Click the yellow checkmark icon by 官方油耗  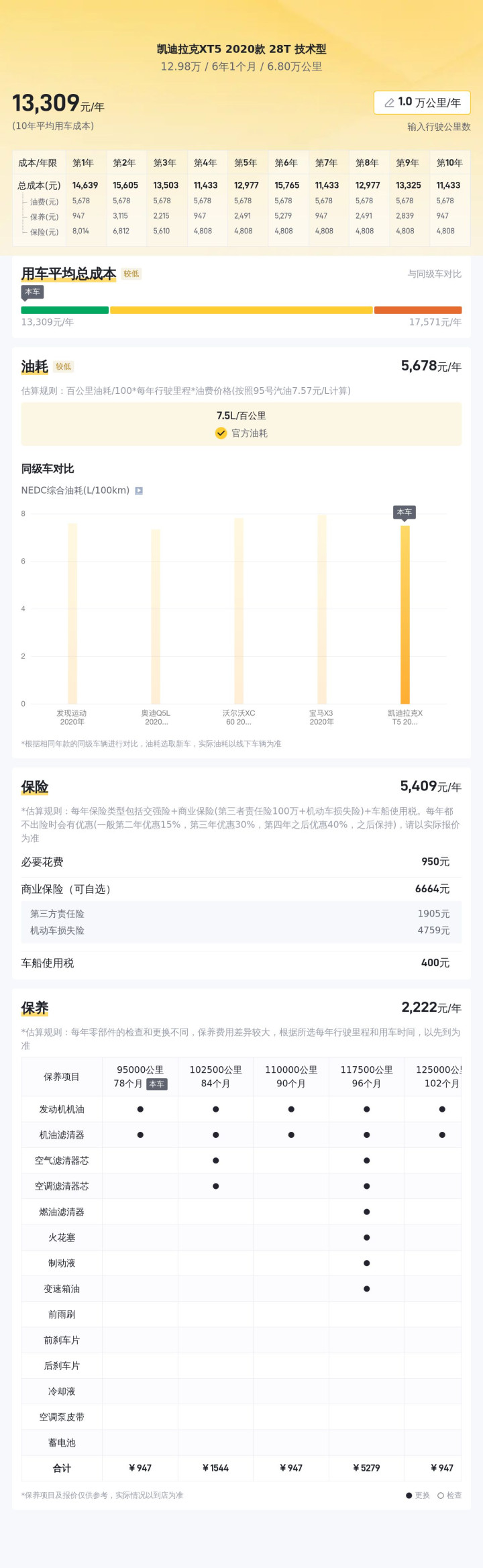pos(221,433)
